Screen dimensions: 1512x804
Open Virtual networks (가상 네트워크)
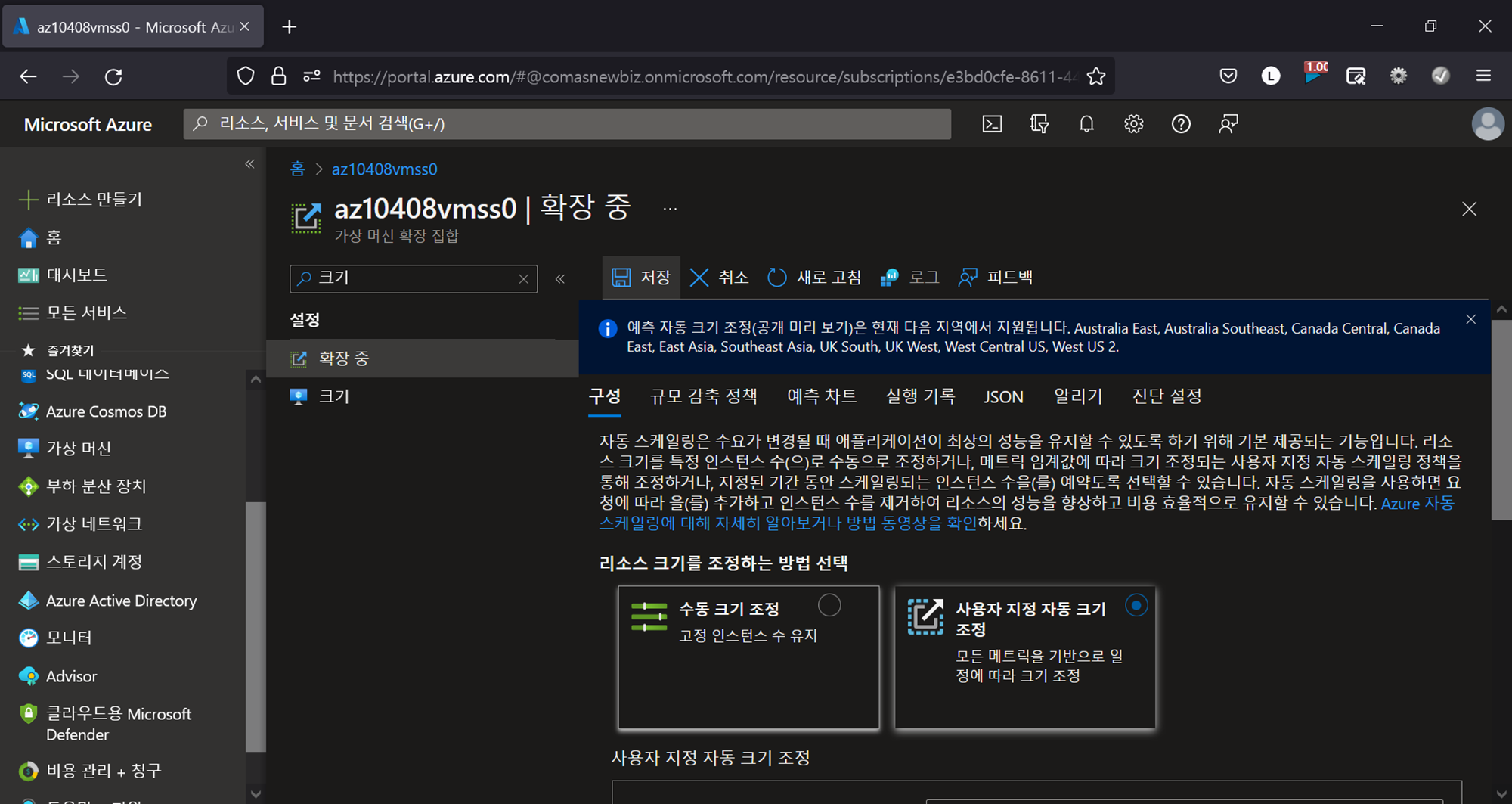80,524
